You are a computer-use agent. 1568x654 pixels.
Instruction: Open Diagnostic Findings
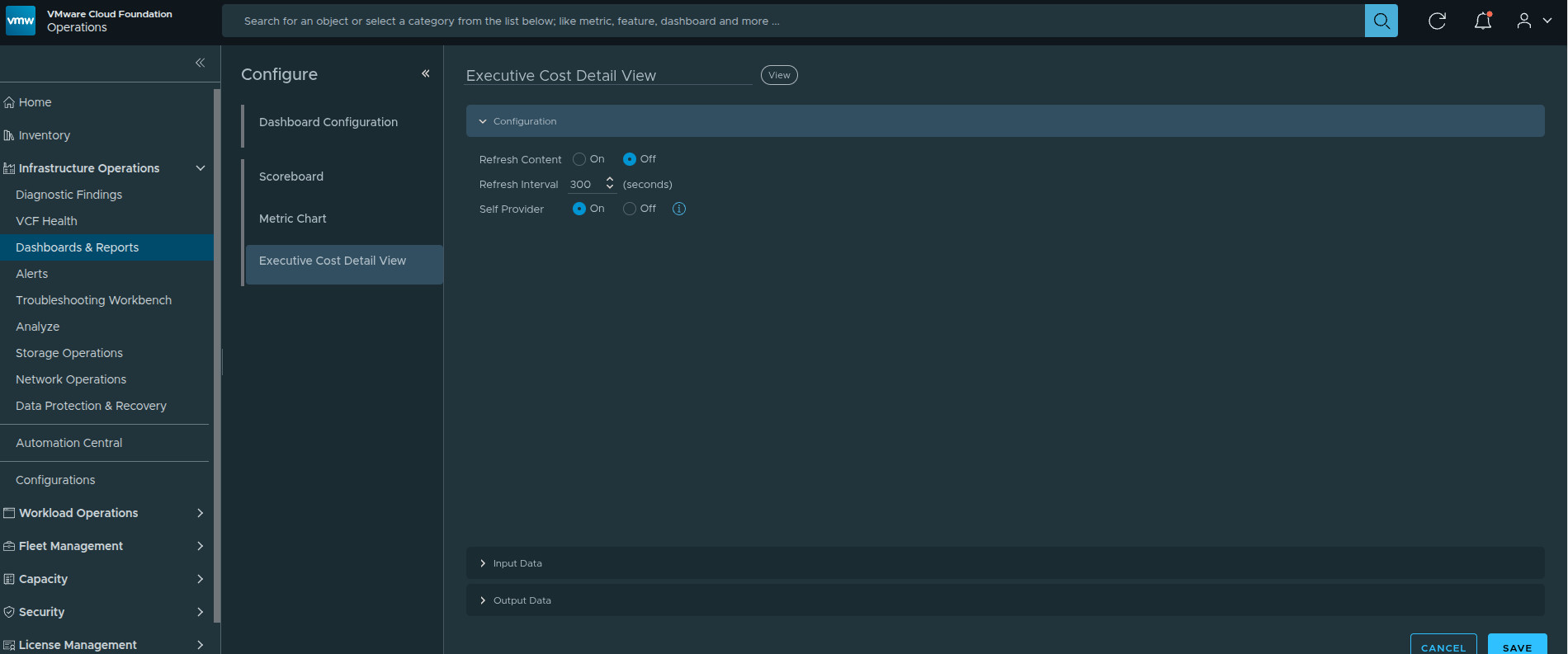(68, 195)
